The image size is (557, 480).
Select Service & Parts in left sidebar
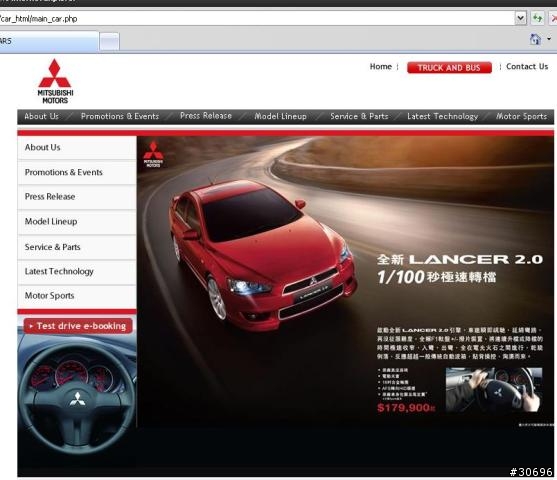tap(77, 247)
